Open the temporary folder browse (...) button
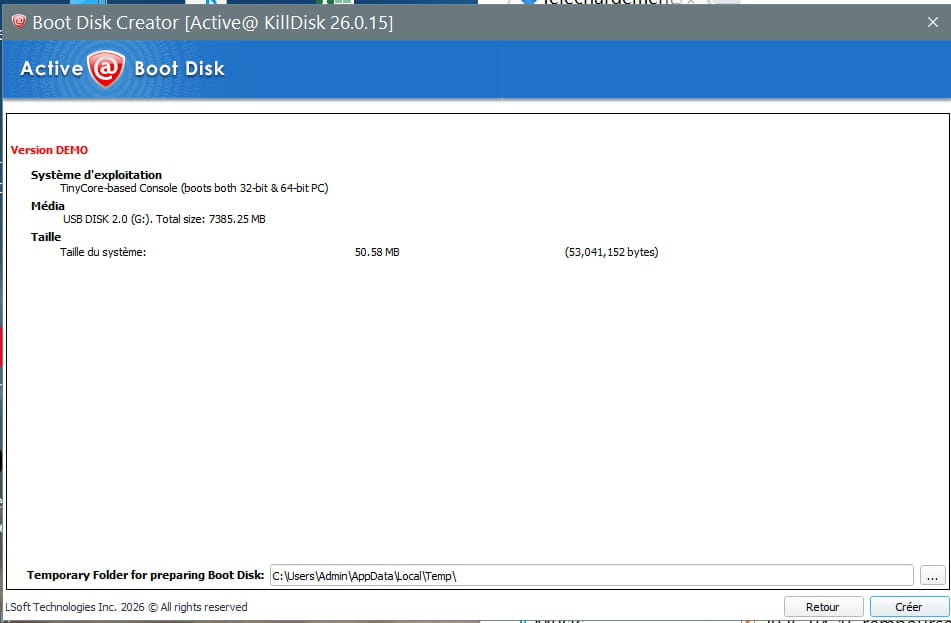The height and width of the screenshot is (623, 951). pos(932,576)
